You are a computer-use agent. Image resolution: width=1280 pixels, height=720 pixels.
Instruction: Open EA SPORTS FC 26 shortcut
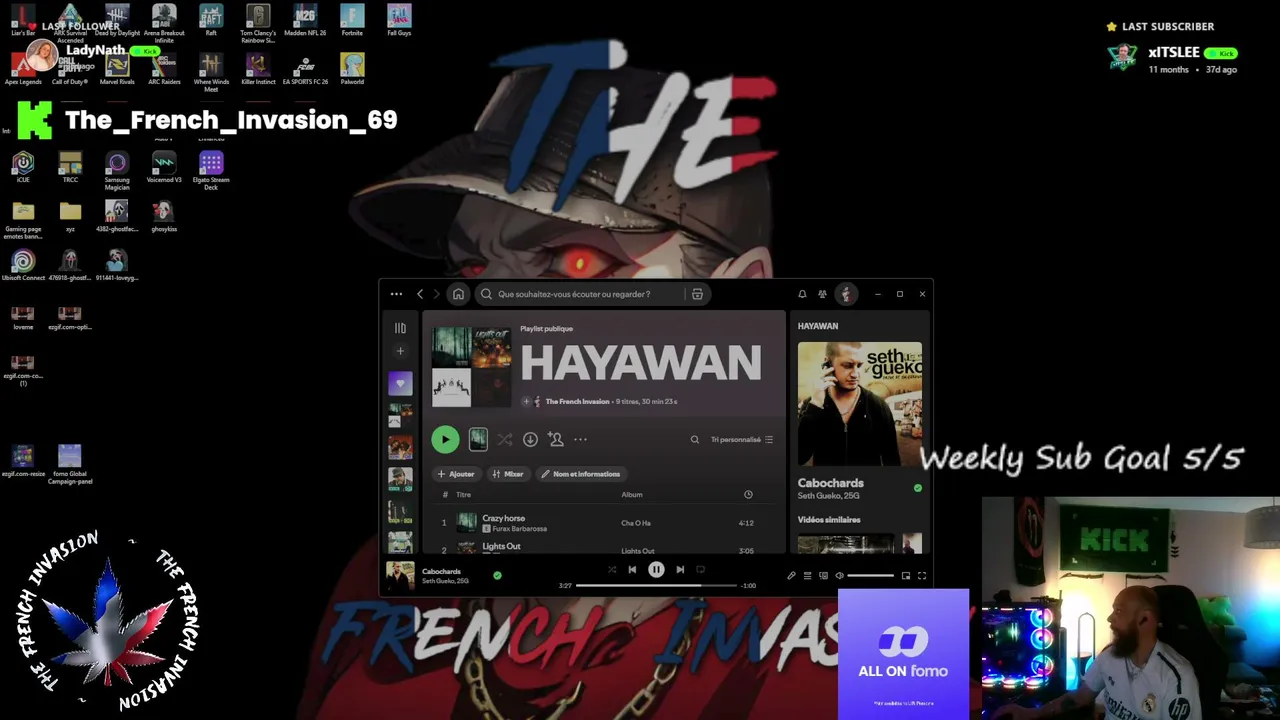coord(305,68)
